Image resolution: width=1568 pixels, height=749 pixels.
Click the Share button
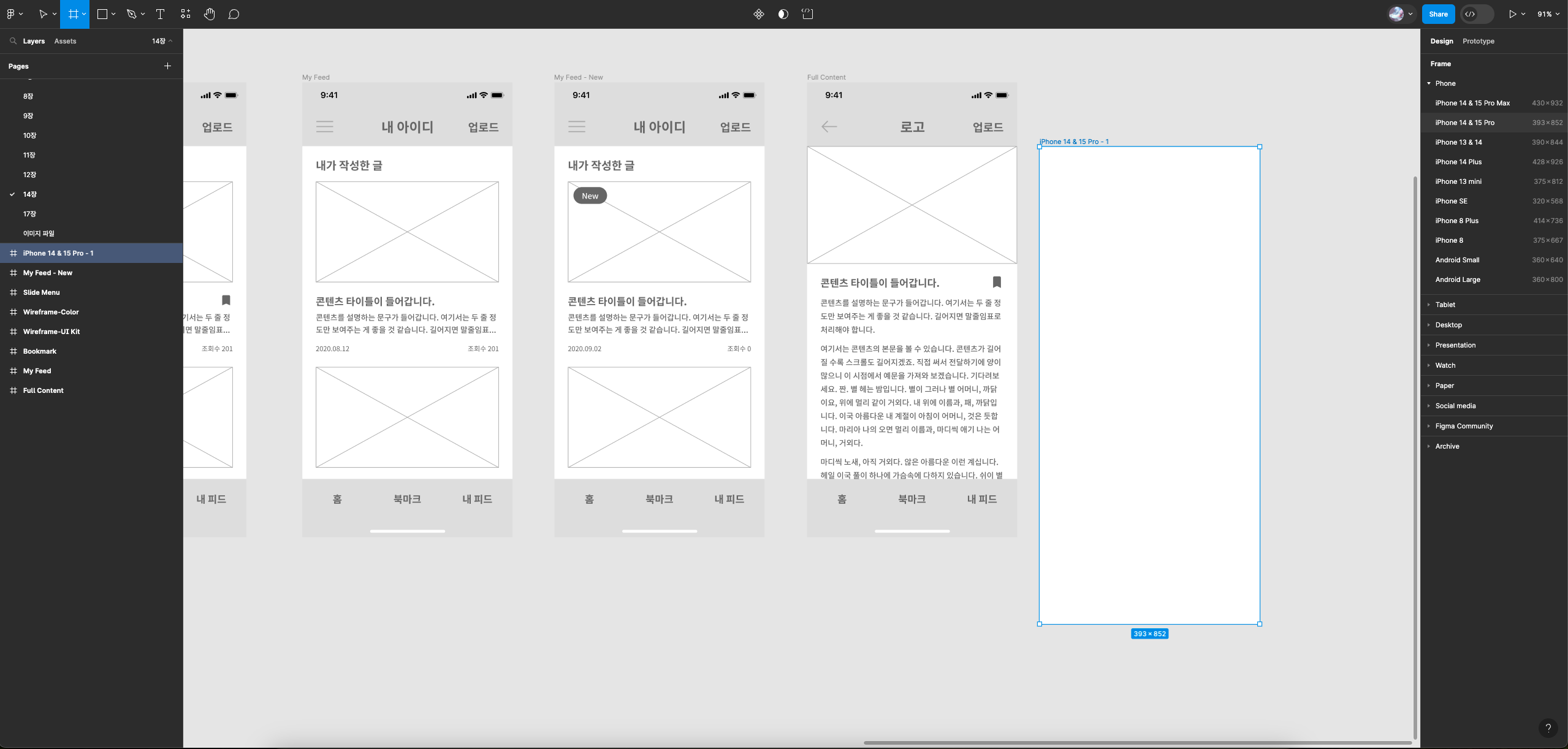[1438, 14]
